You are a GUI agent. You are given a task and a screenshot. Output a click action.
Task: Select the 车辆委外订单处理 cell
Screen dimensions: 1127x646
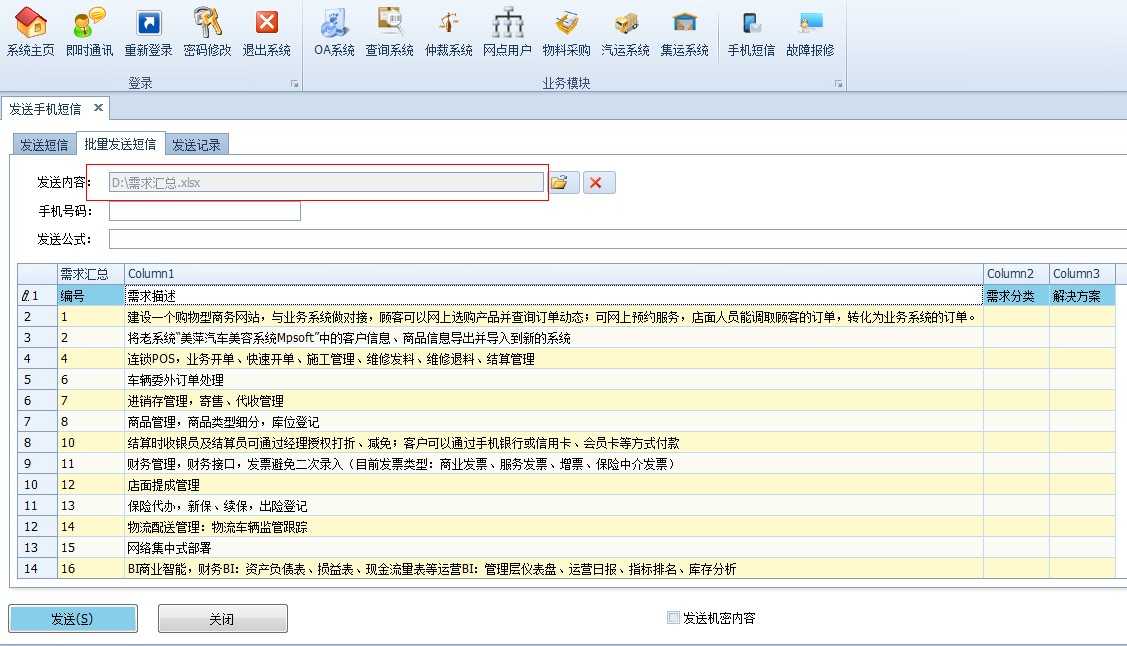(x=553, y=379)
